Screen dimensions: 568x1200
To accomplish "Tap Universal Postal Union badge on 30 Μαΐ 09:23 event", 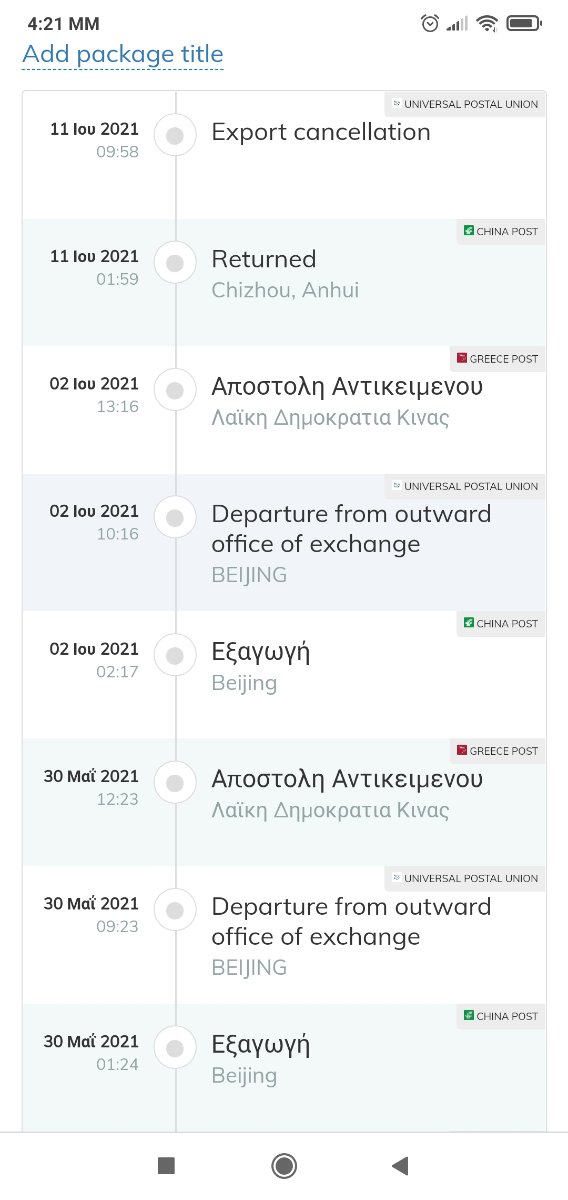I will 465,878.
